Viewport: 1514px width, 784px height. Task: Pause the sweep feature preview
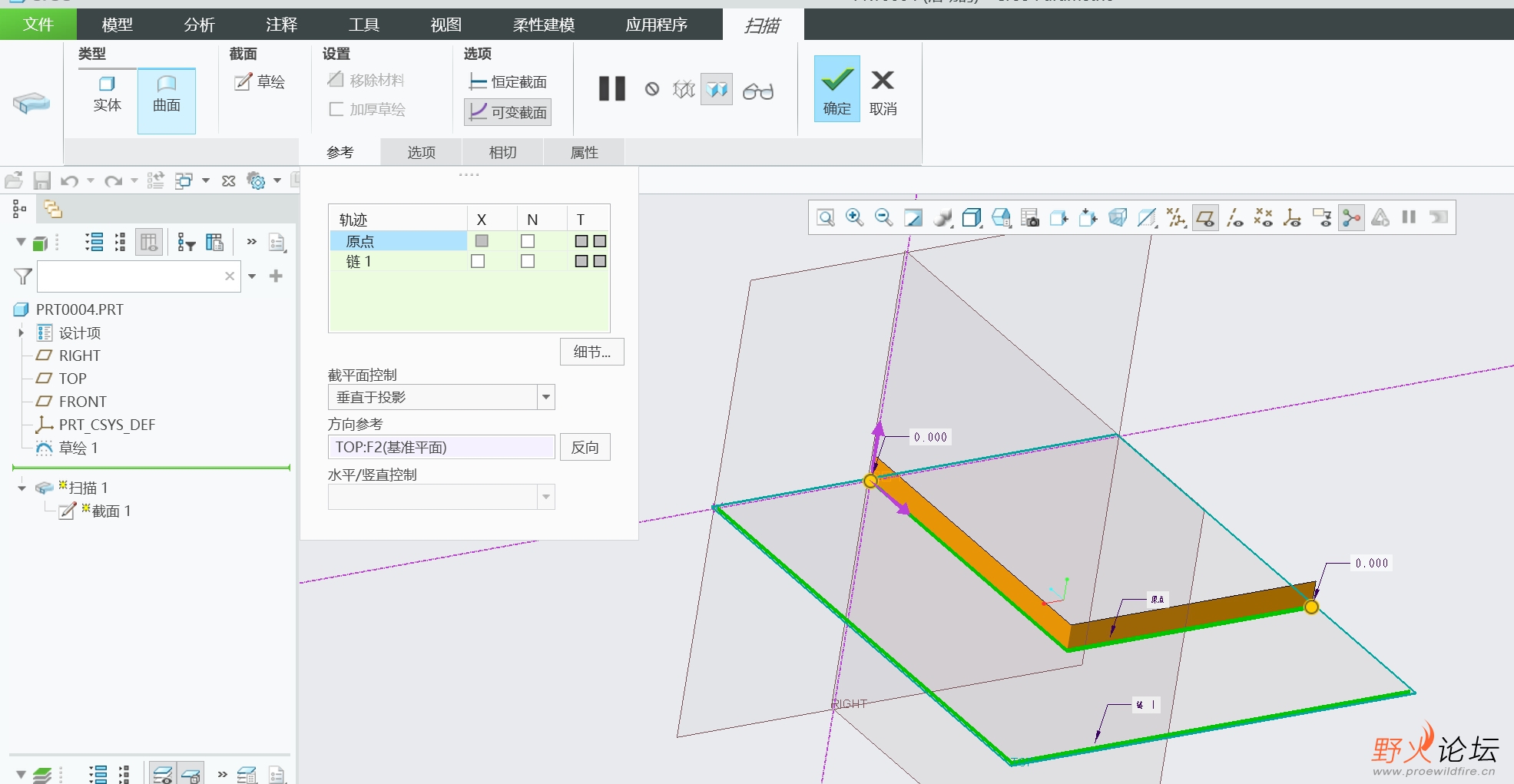pos(612,89)
